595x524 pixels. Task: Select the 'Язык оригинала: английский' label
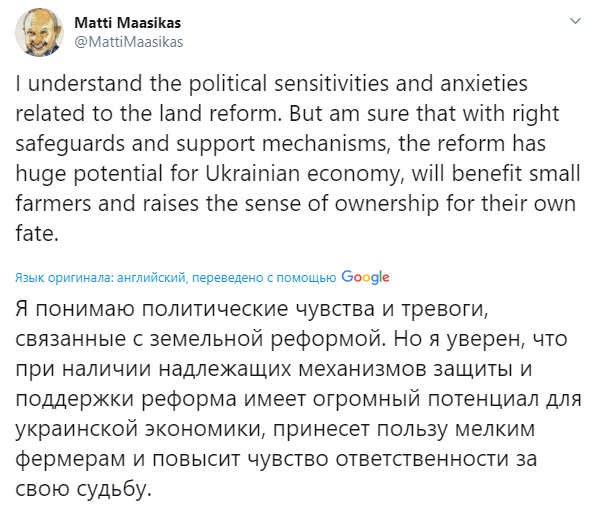pyautogui.click(x=100, y=278)
